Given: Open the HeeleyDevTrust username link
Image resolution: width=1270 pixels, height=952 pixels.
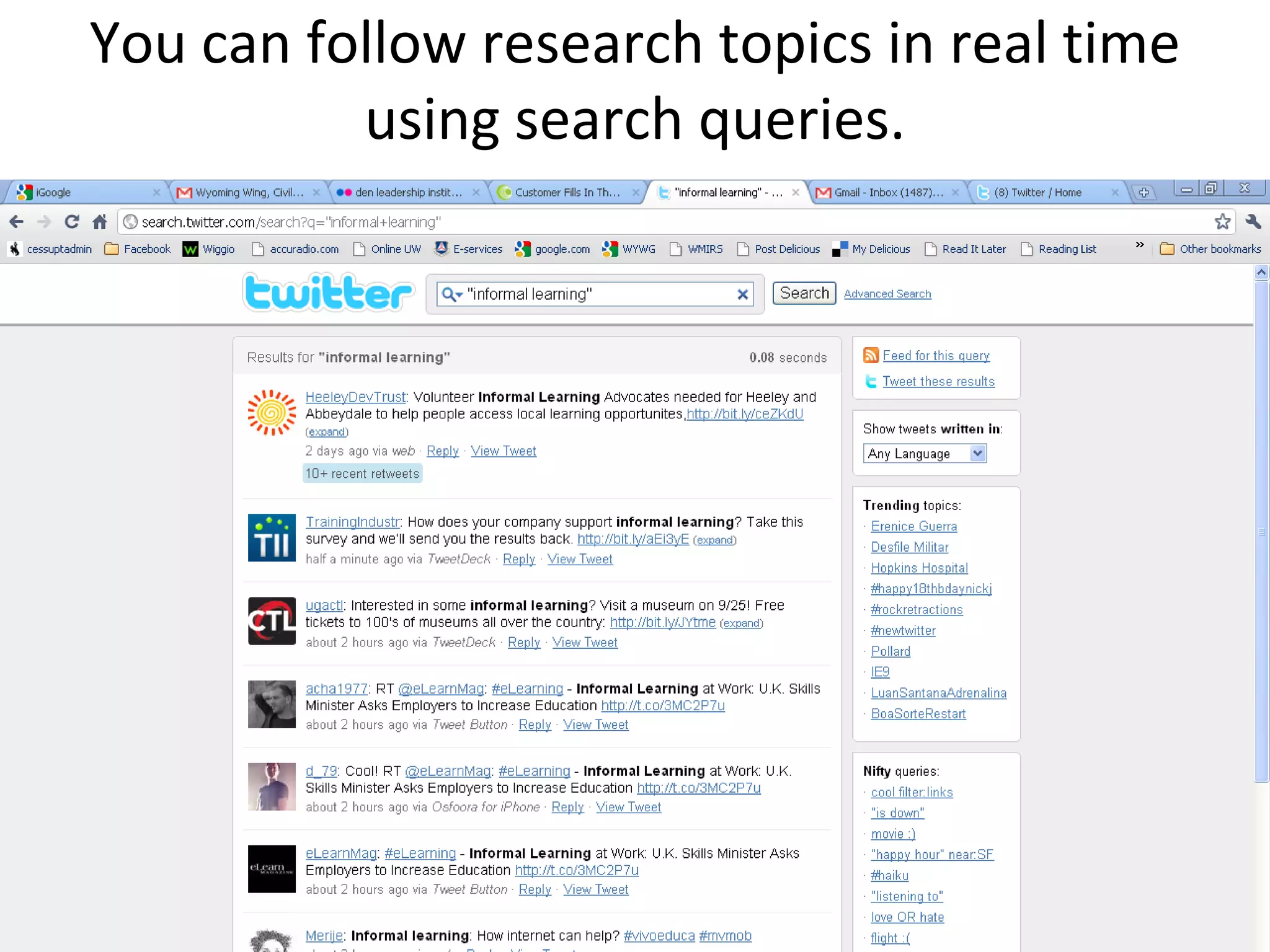Looking at the screenshot, I should [356, 397].
